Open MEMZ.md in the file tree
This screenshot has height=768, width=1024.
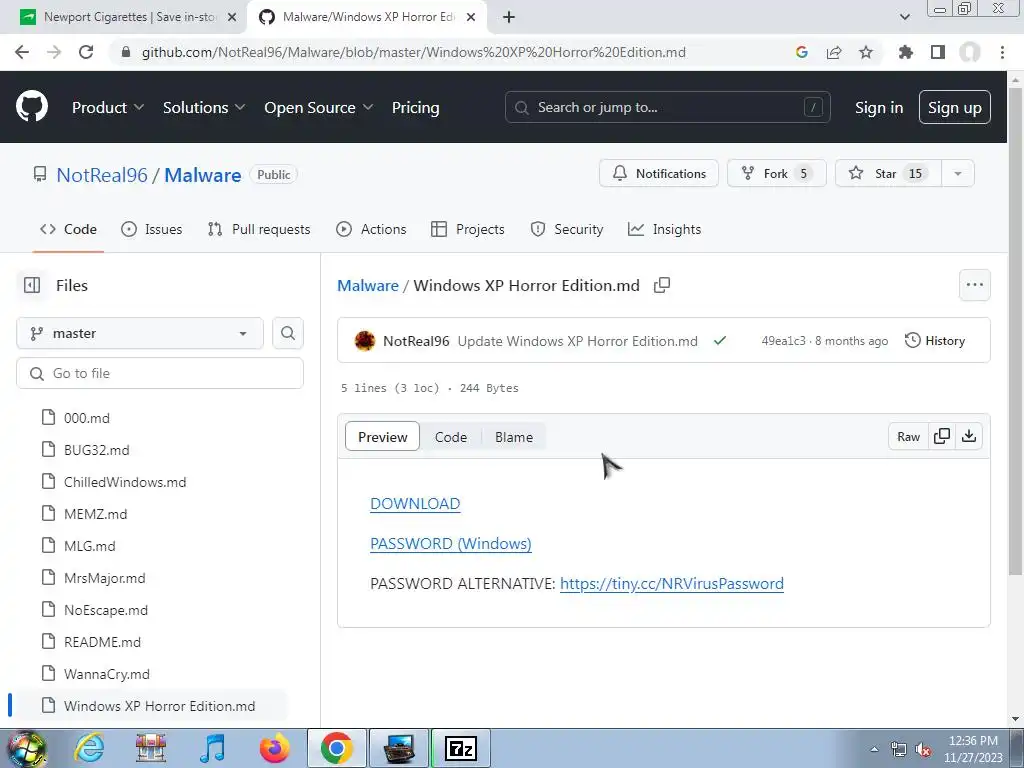pos(95,514)
